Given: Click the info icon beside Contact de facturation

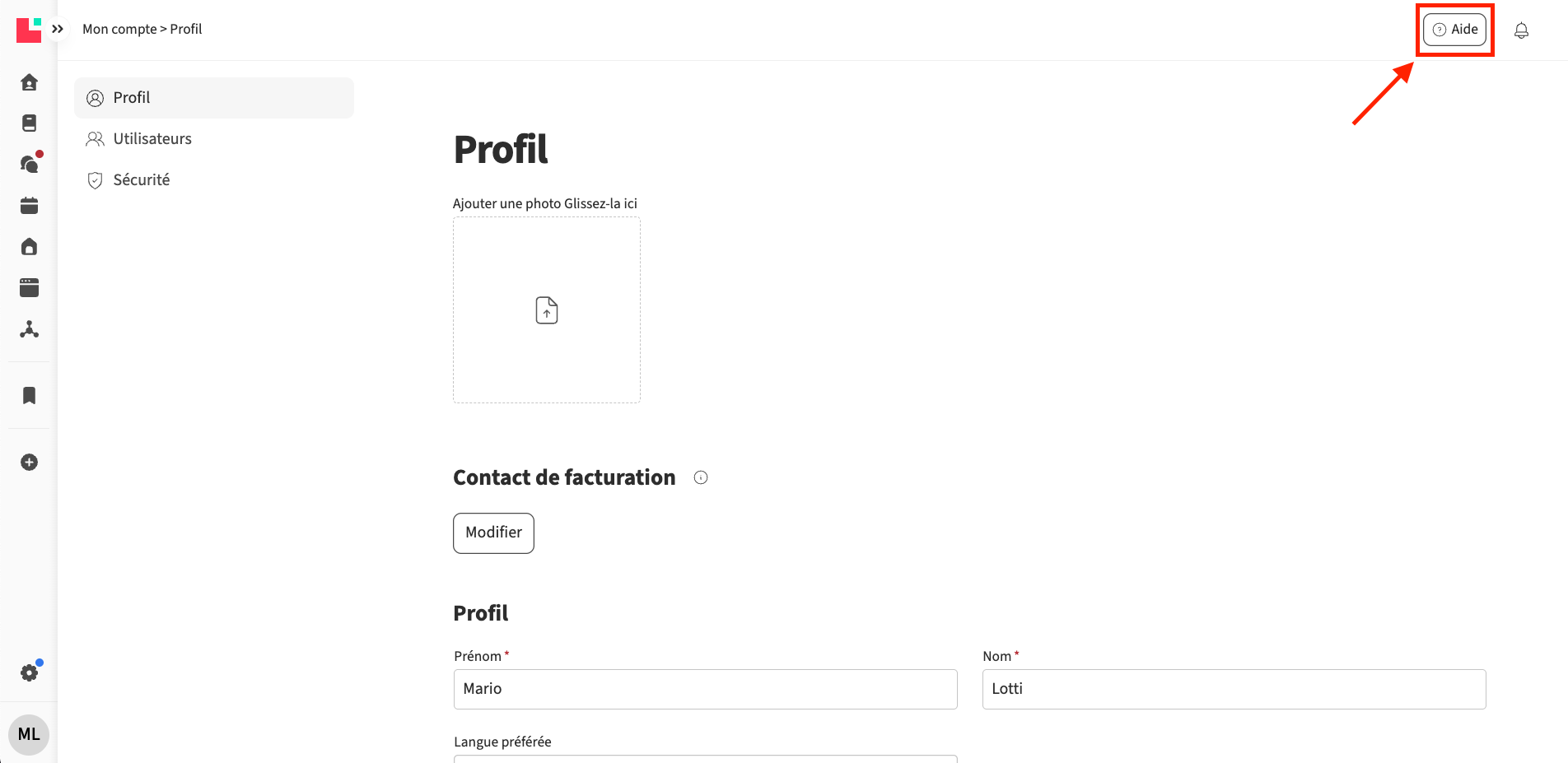Looking at the screenshot, I should [701, 477].
